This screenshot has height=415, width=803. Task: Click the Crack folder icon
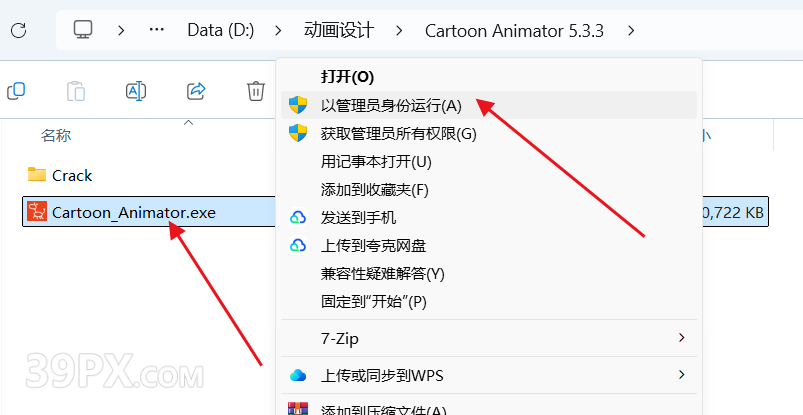(37, 175)
